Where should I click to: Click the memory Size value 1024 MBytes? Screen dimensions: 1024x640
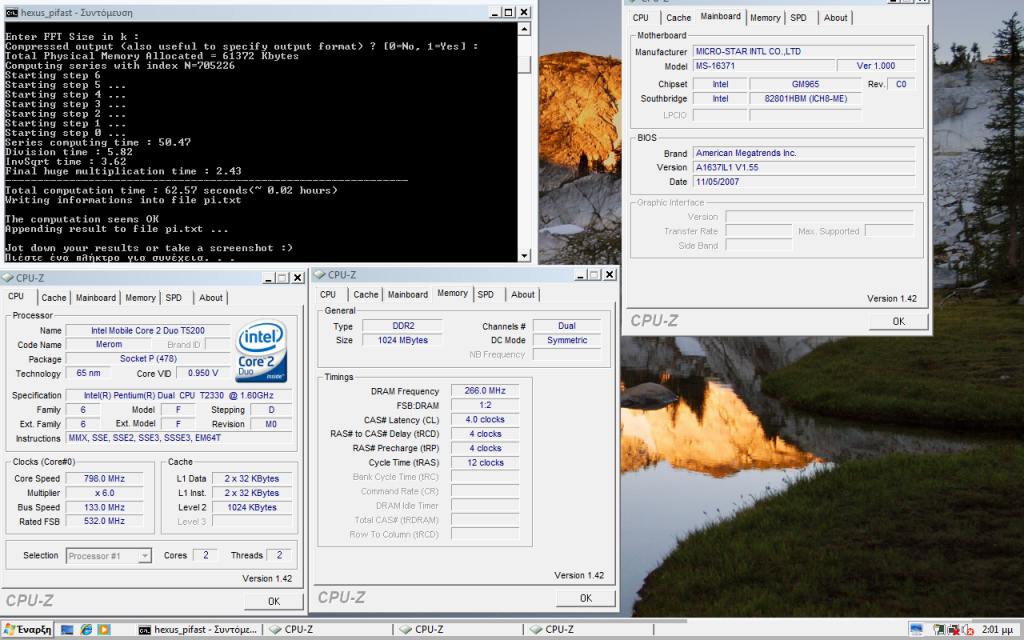pos(402,340)
